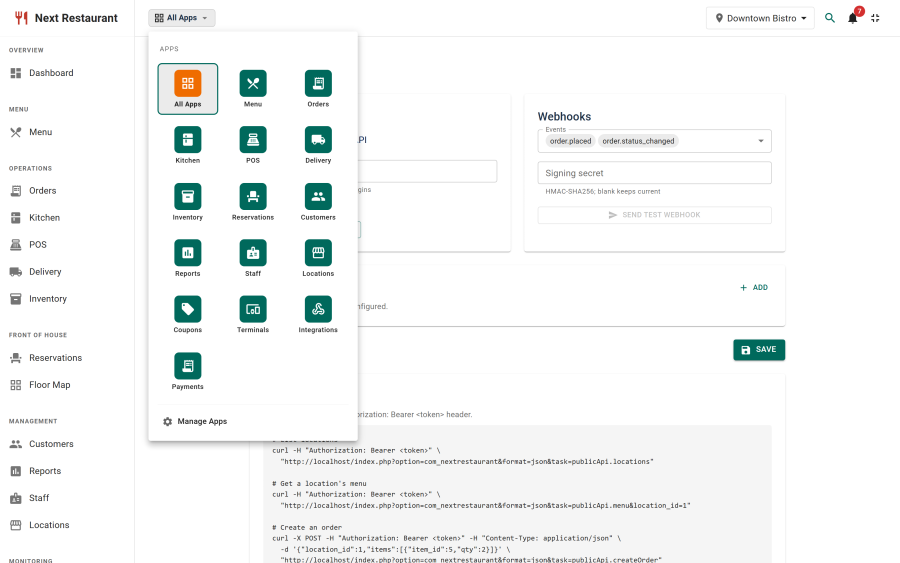Open Locations in the sidebar
Image resolution: width=900 pixels, height=563 pixels.
pyautogui.click(x=67, y=525)
